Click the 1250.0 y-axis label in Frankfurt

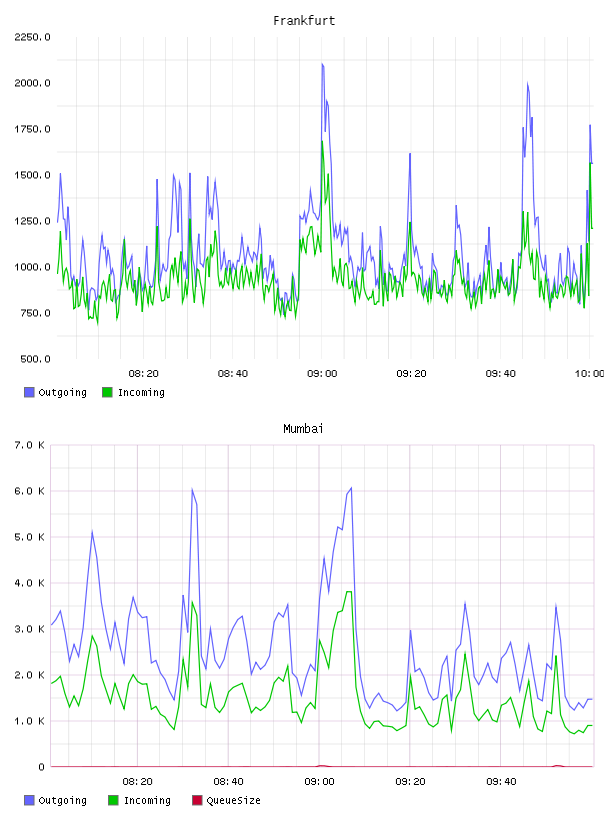pyautogui.click(x=32, y=221)
